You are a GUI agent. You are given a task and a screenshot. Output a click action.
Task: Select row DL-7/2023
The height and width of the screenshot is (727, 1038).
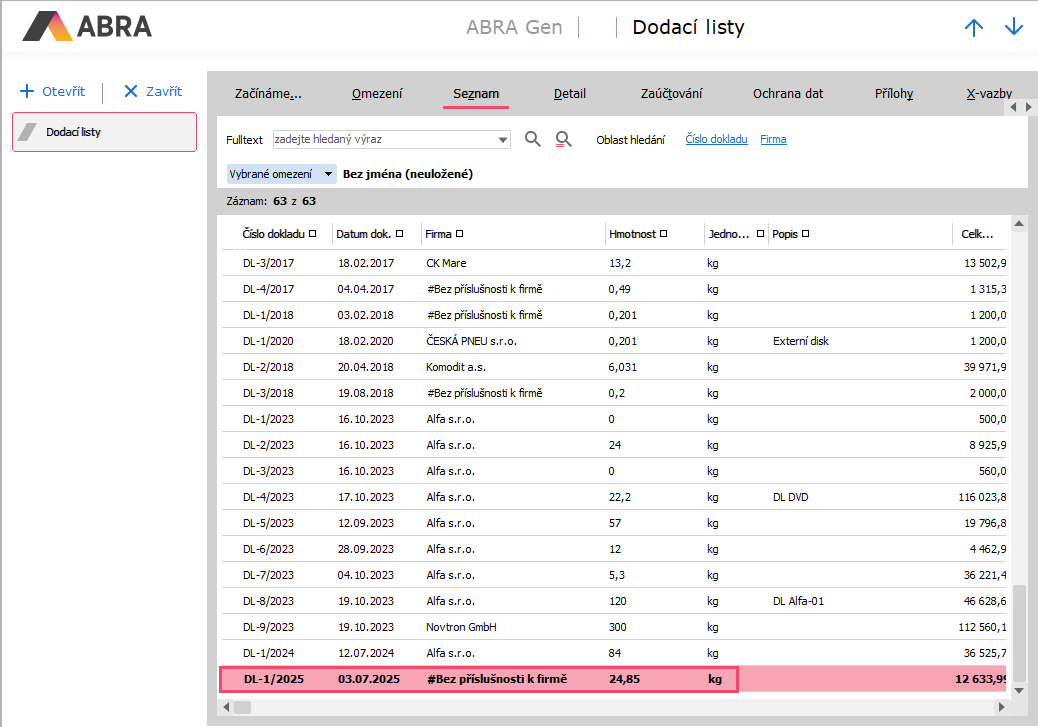(x=614, y=575)
